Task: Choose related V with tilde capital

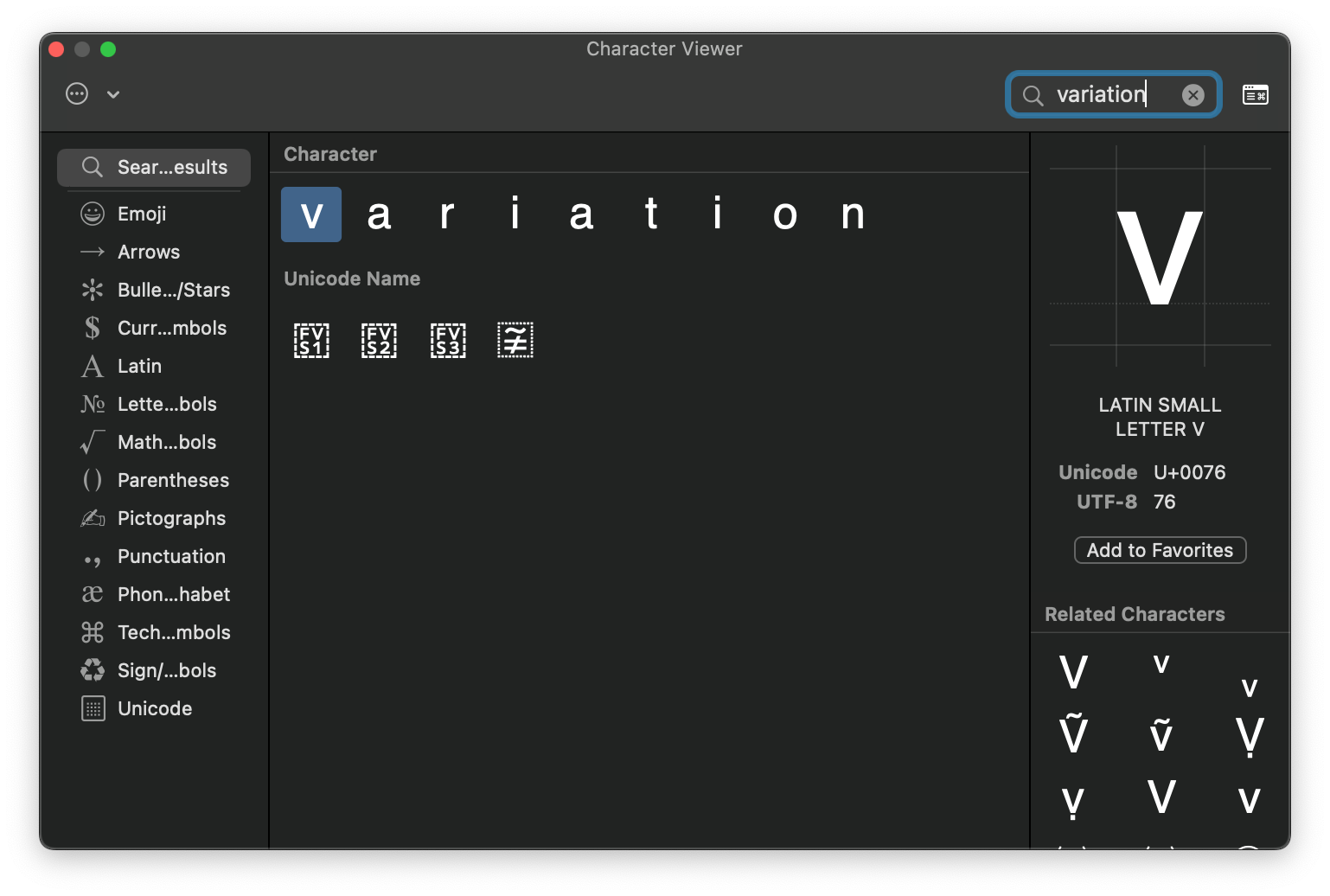Action: coord(1073,734)
